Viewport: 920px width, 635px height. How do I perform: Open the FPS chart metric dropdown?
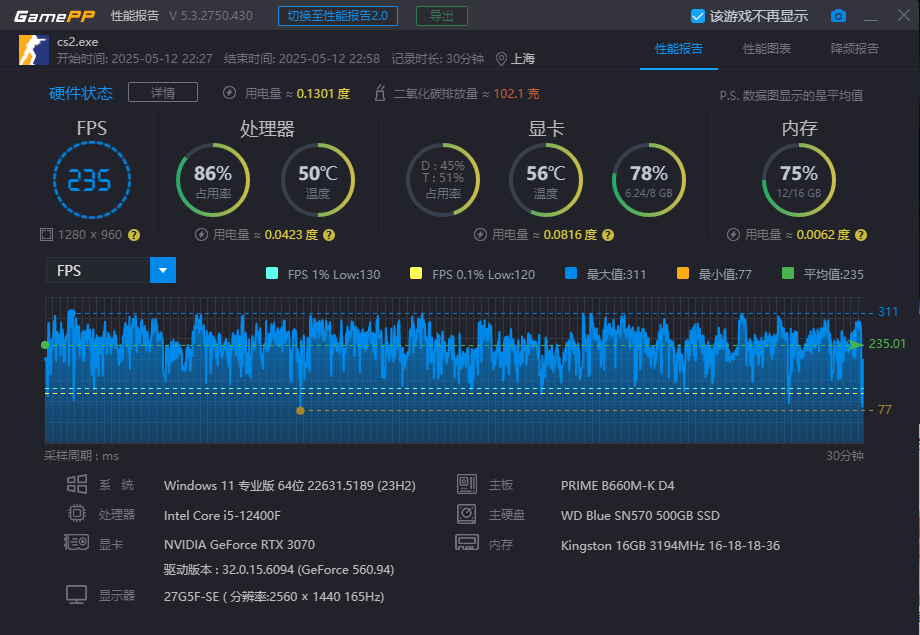point(162,271)
